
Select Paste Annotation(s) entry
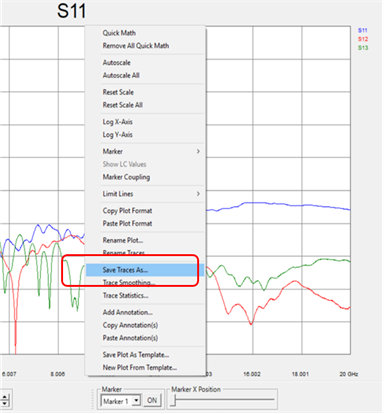[145, 338]
